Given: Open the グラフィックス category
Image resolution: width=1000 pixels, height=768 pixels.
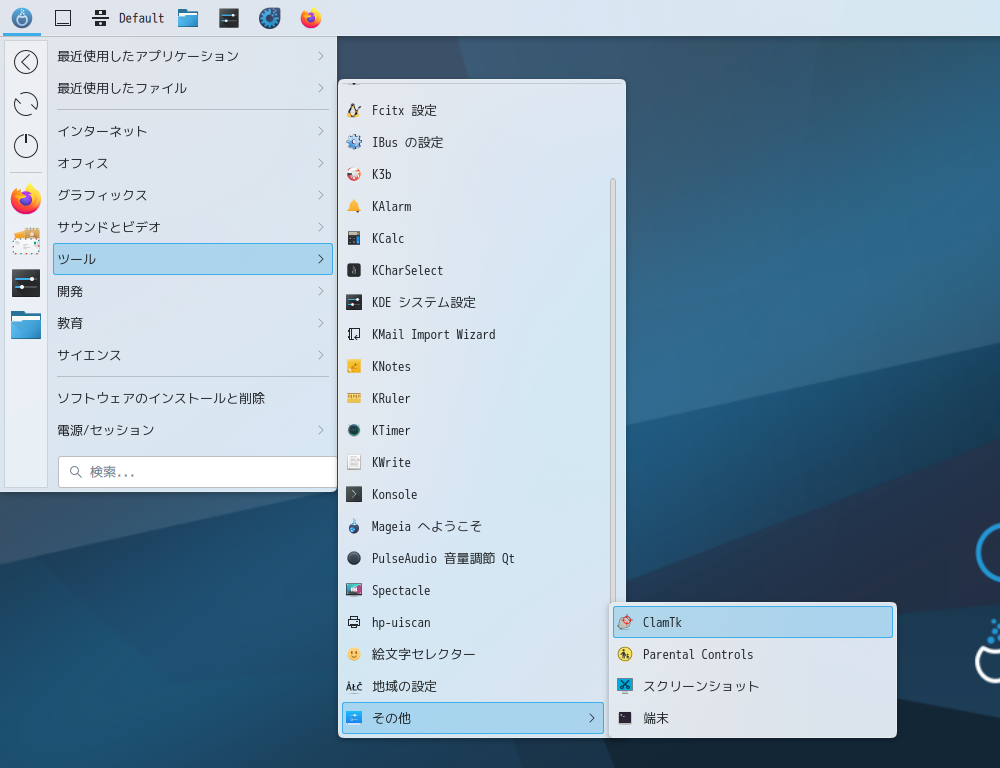Looking at the screenshot, I should 193,195.
